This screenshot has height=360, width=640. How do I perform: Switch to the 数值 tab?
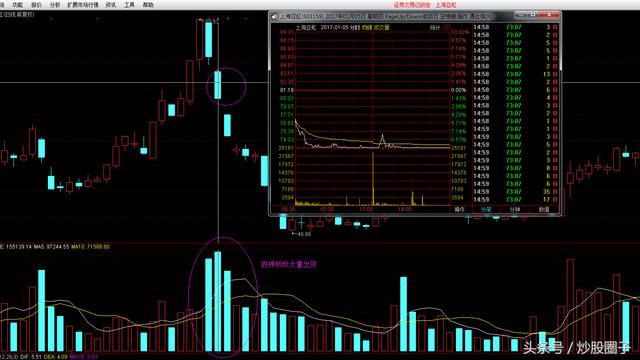544,209
